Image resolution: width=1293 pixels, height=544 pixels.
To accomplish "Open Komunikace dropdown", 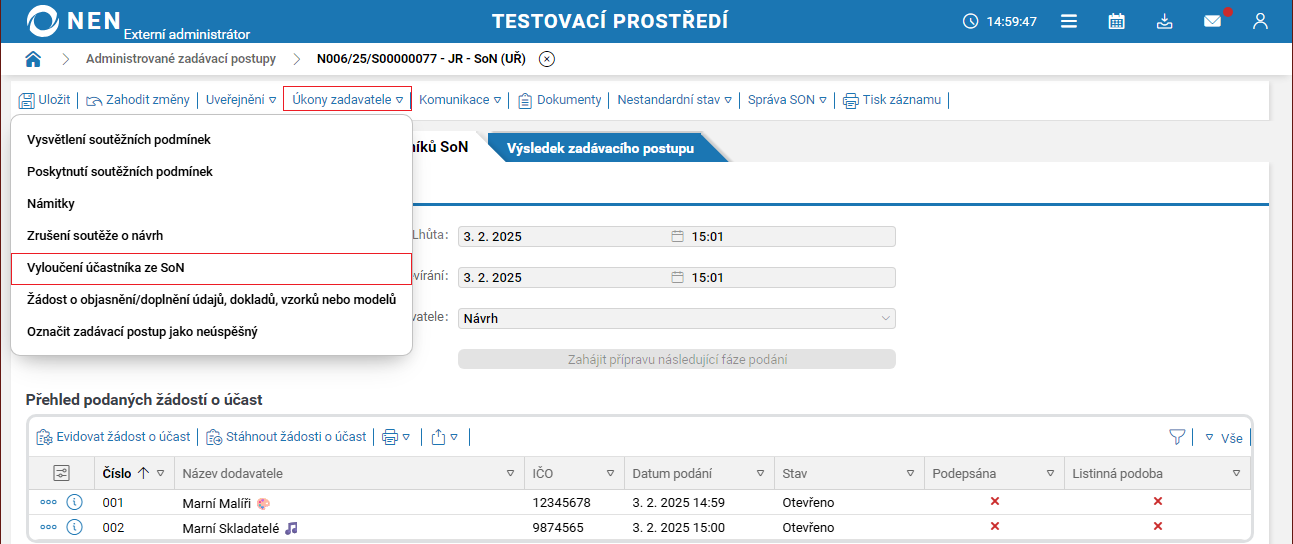I will tap(460, 100).
